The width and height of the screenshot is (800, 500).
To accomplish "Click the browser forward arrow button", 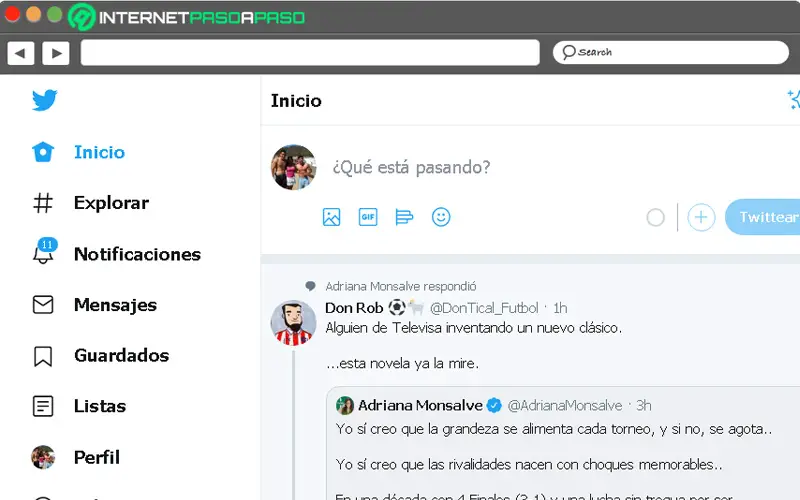I will (56, 53).
